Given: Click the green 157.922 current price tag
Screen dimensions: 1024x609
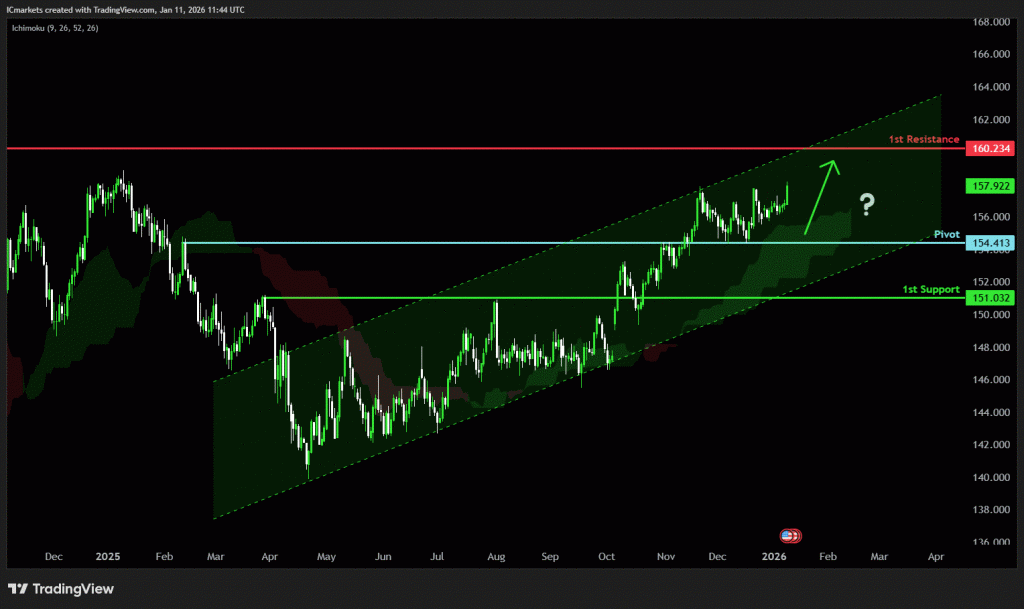Looking at the screenshot, I should point(990,186).
